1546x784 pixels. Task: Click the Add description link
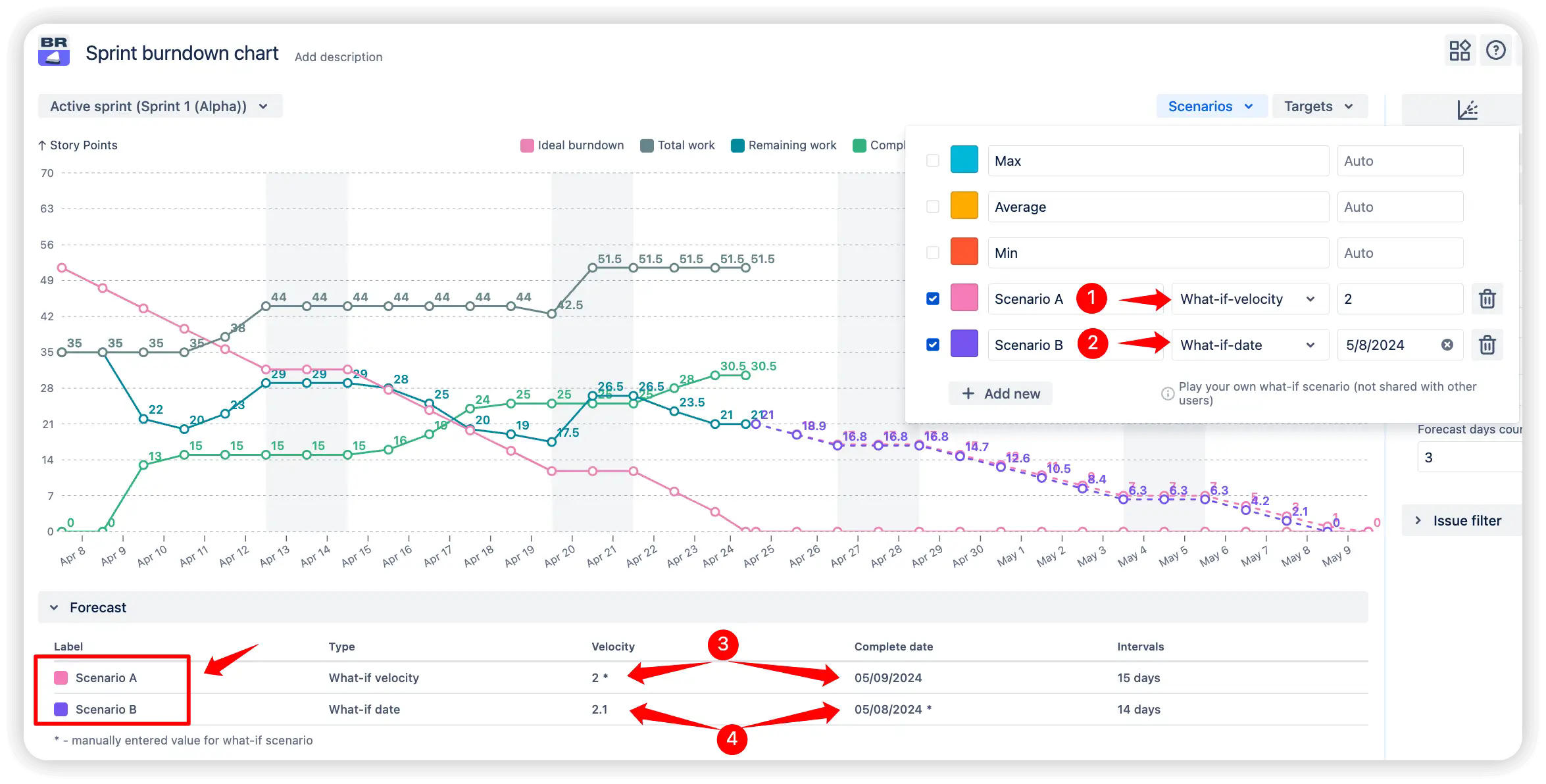tap(338, 57)
